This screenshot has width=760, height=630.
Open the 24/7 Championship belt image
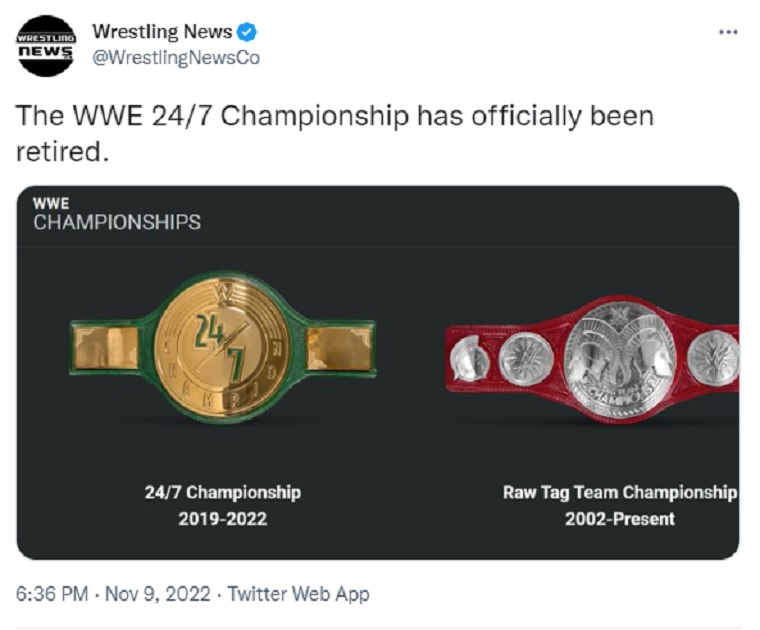pyautogui.click(x=223, y=348)
